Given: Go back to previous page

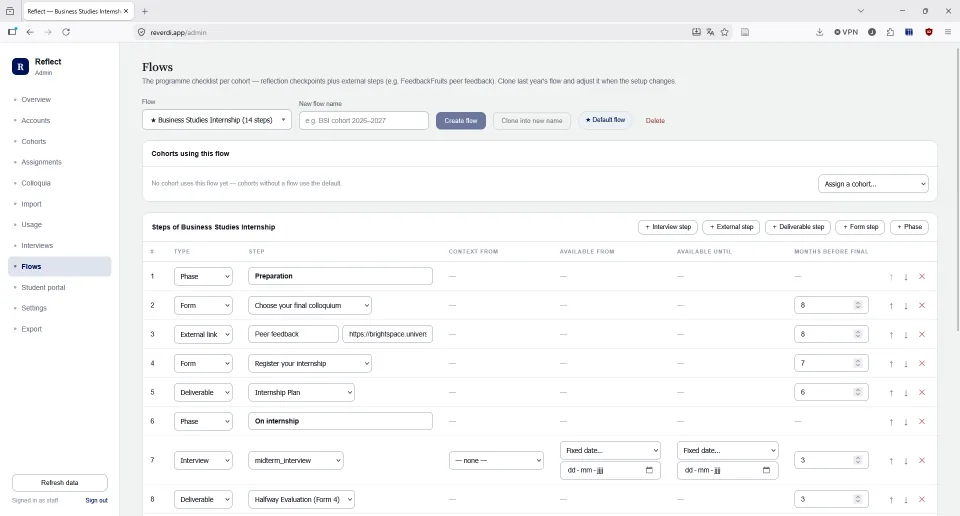Looking at the screenshot, I should [x=30, y=32].
